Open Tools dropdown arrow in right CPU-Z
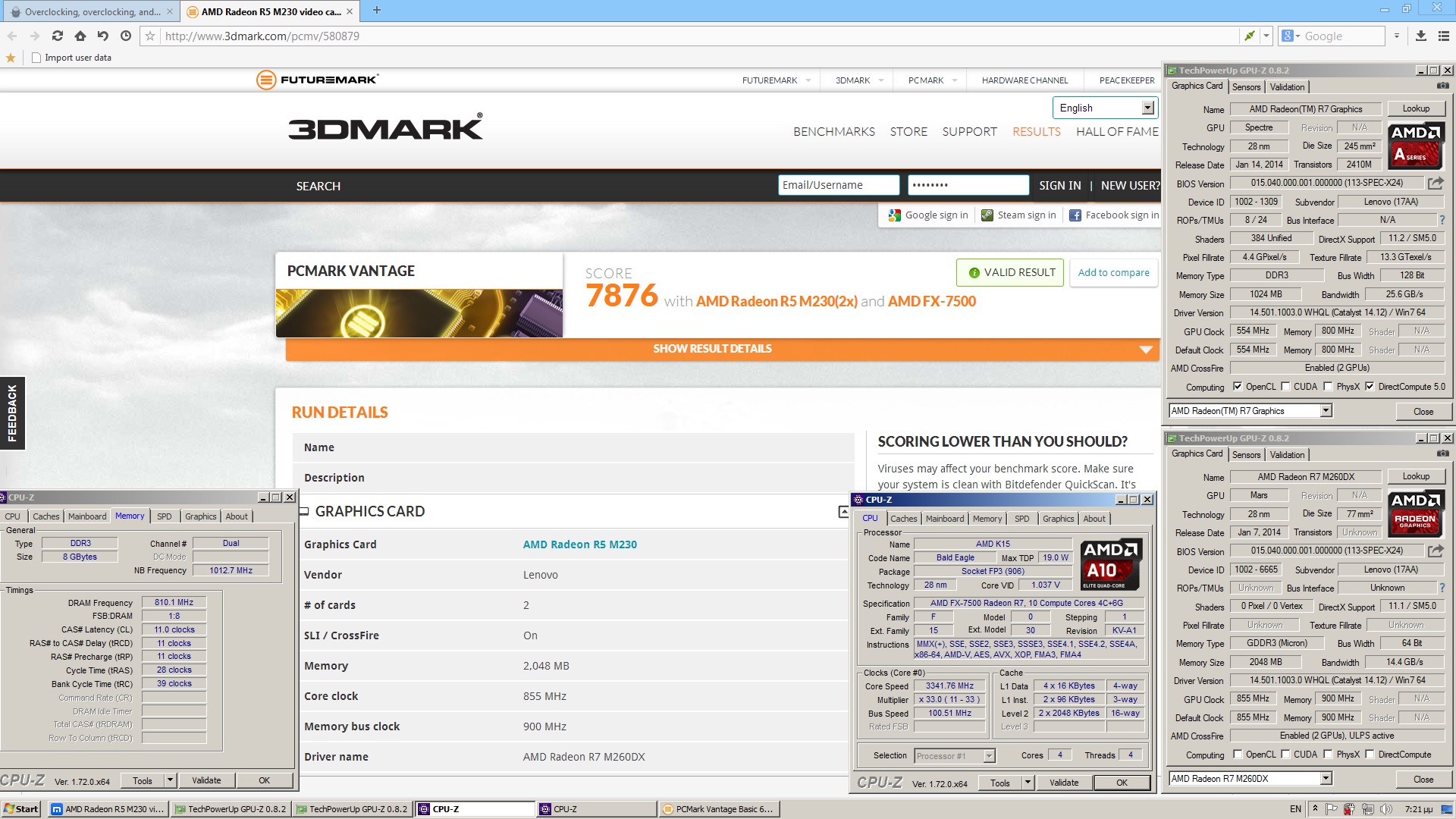 [1028, 782]
